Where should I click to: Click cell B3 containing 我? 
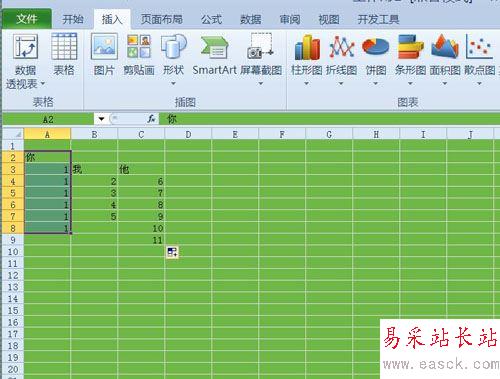click(x=94, y=169)
